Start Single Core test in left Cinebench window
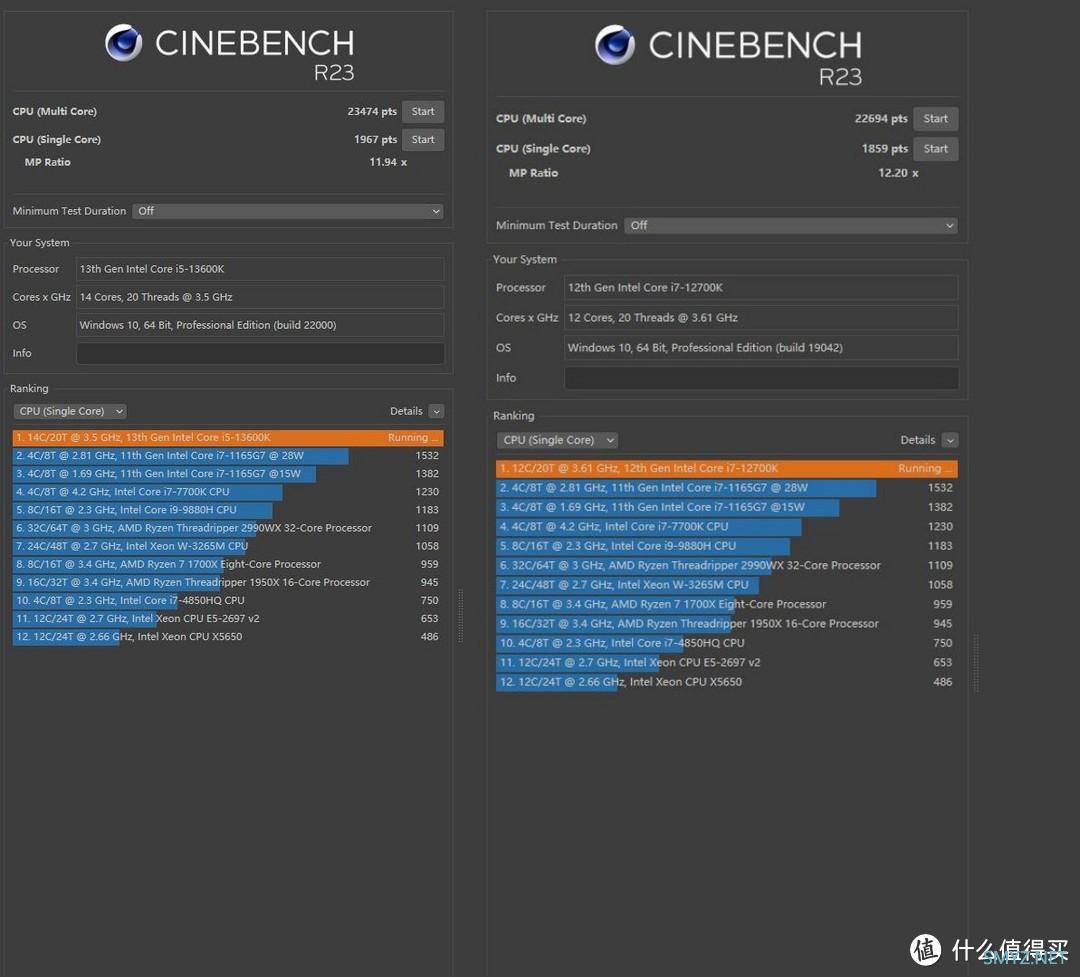Screen dimensions: 1080x977 (x=423, y=140)
